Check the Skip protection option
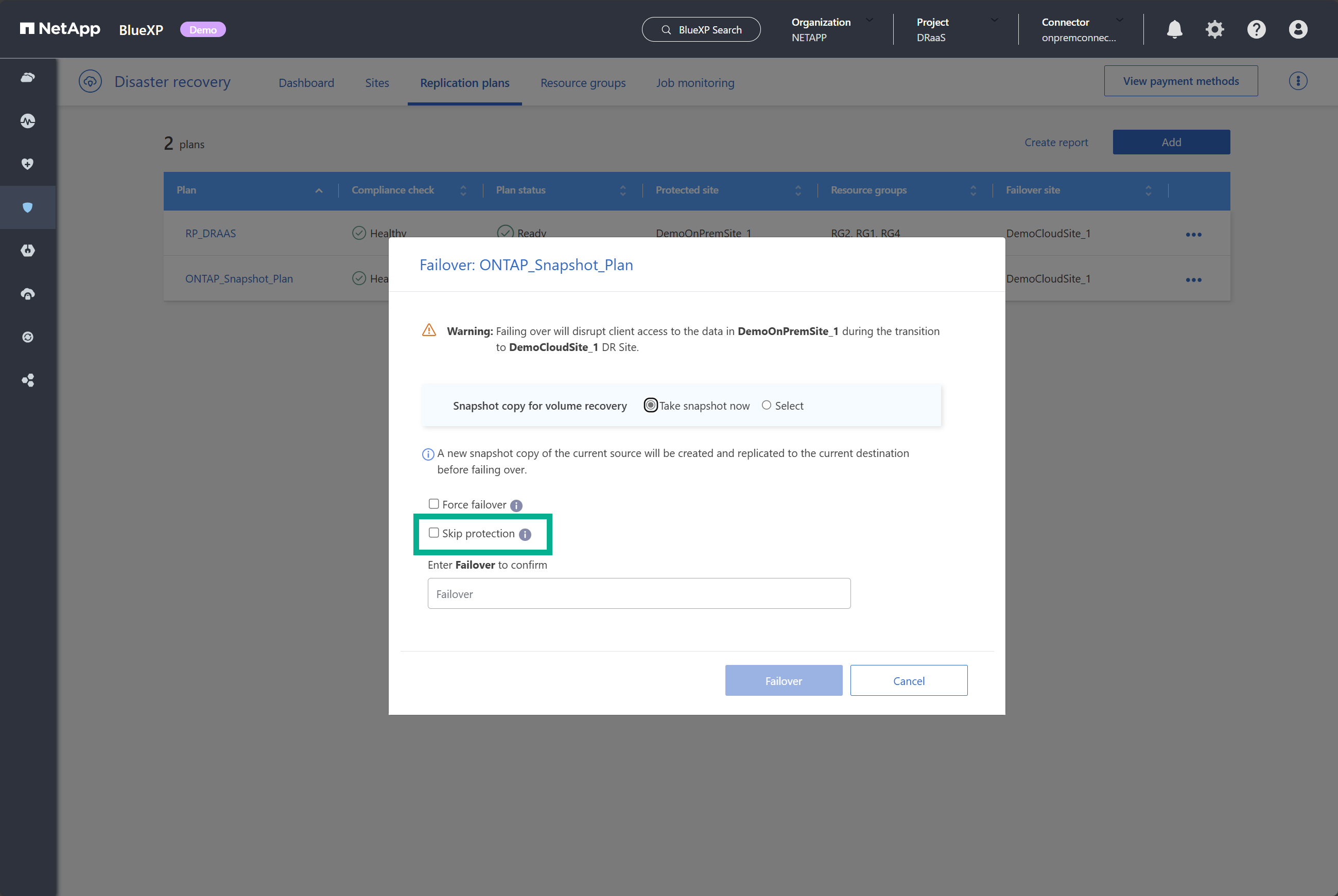 coord(434,532)
